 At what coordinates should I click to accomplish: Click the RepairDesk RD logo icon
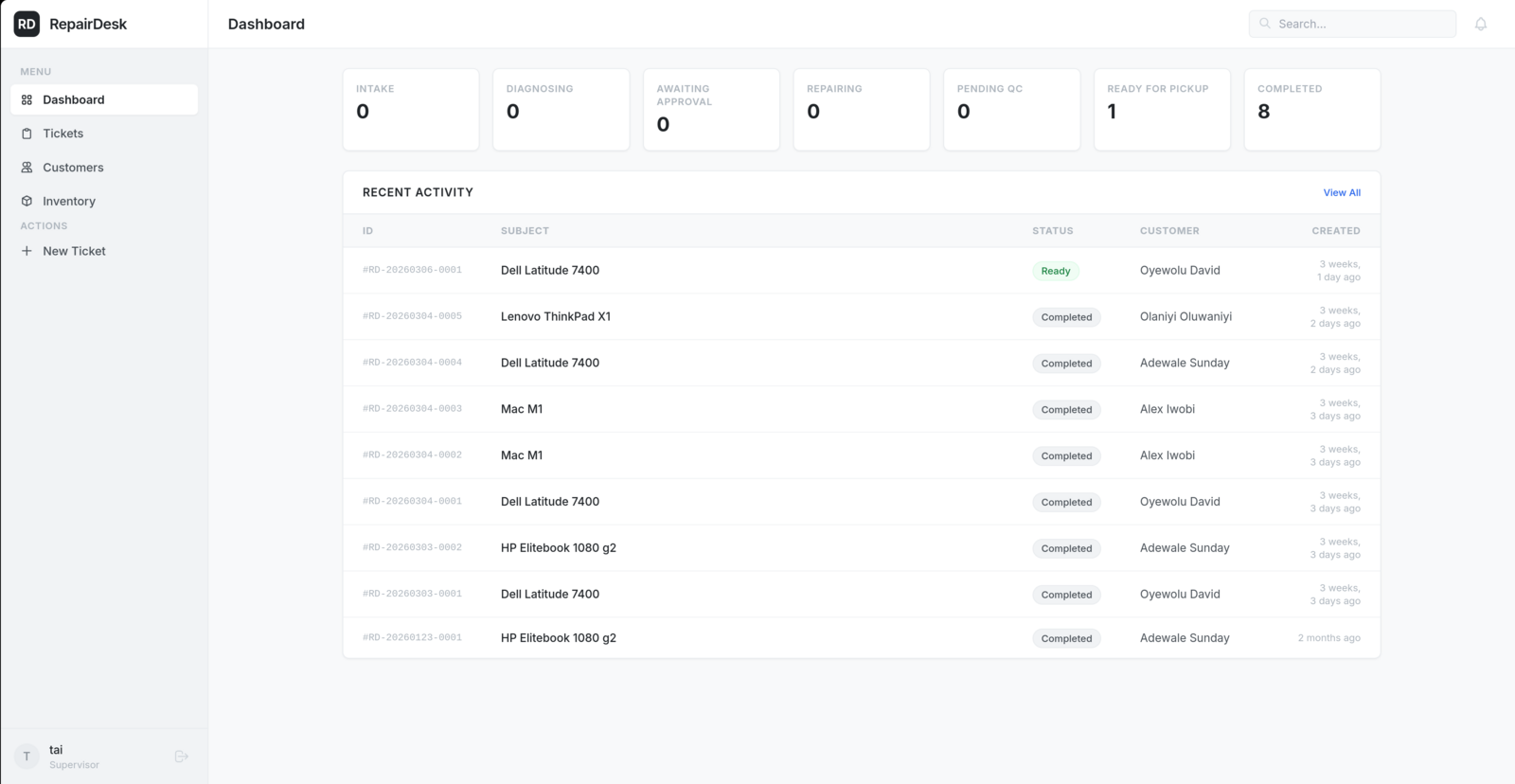tap(27, 24)
